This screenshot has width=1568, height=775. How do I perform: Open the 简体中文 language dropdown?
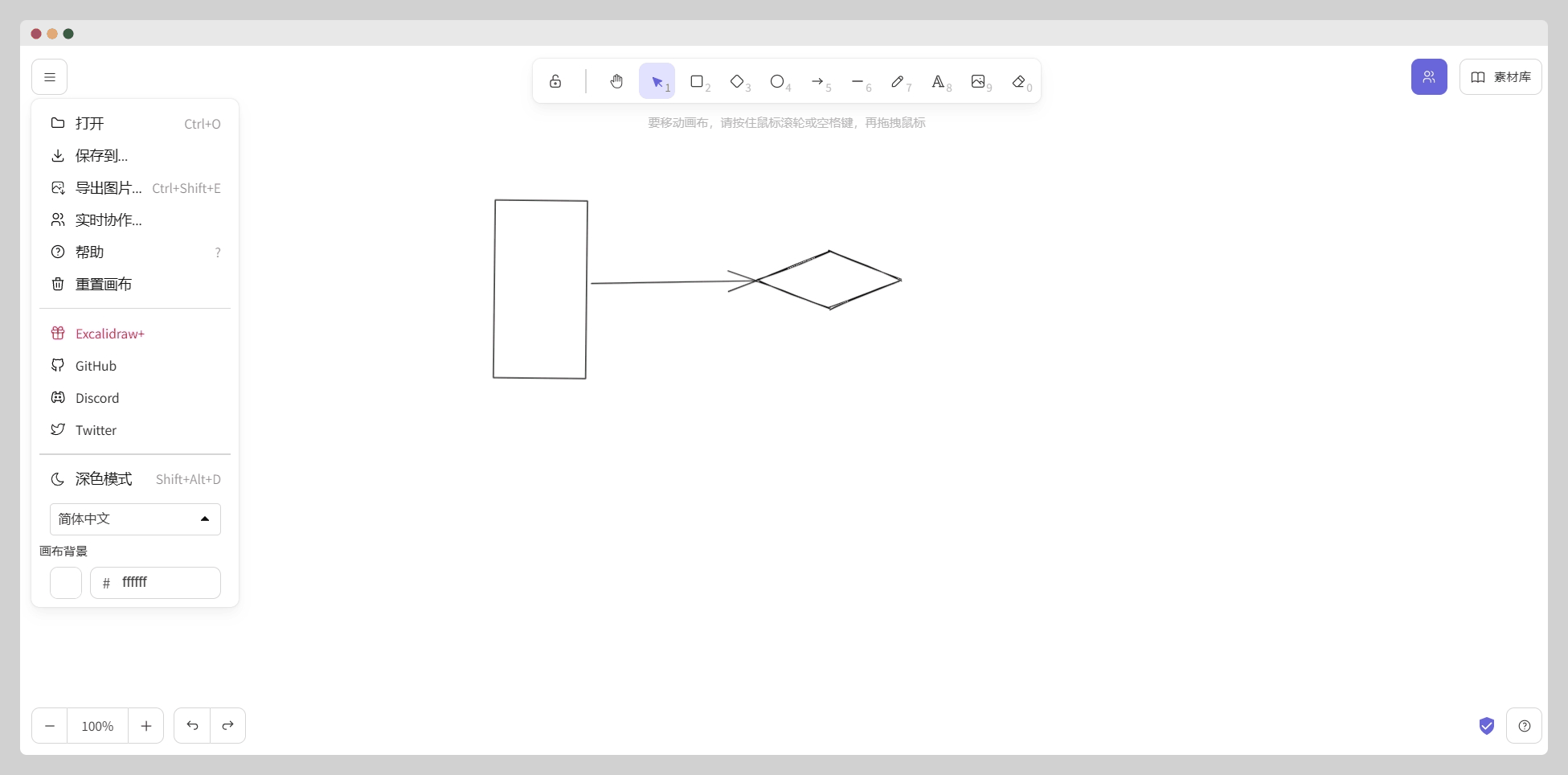tap(135, 519)
